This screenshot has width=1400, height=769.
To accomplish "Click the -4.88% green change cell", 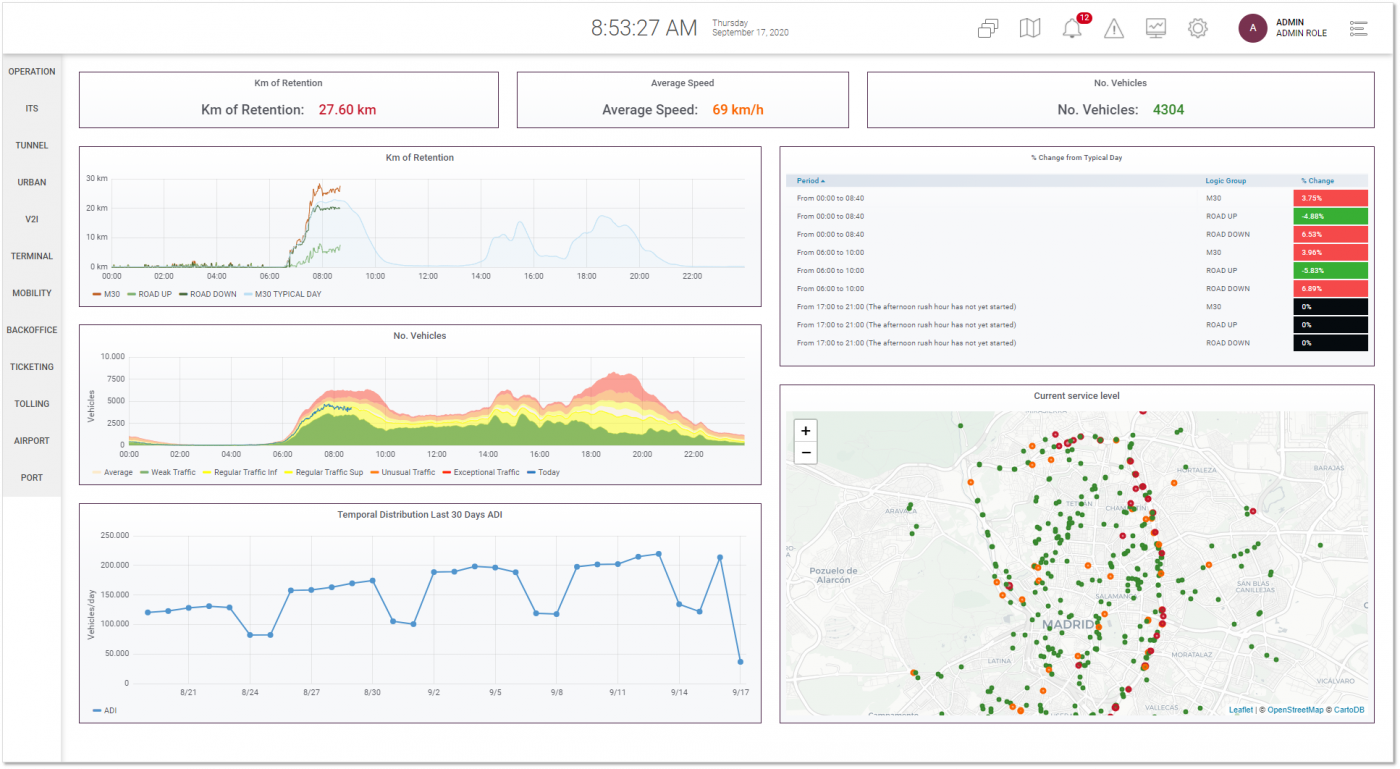I will click(x=1330, y=216).
